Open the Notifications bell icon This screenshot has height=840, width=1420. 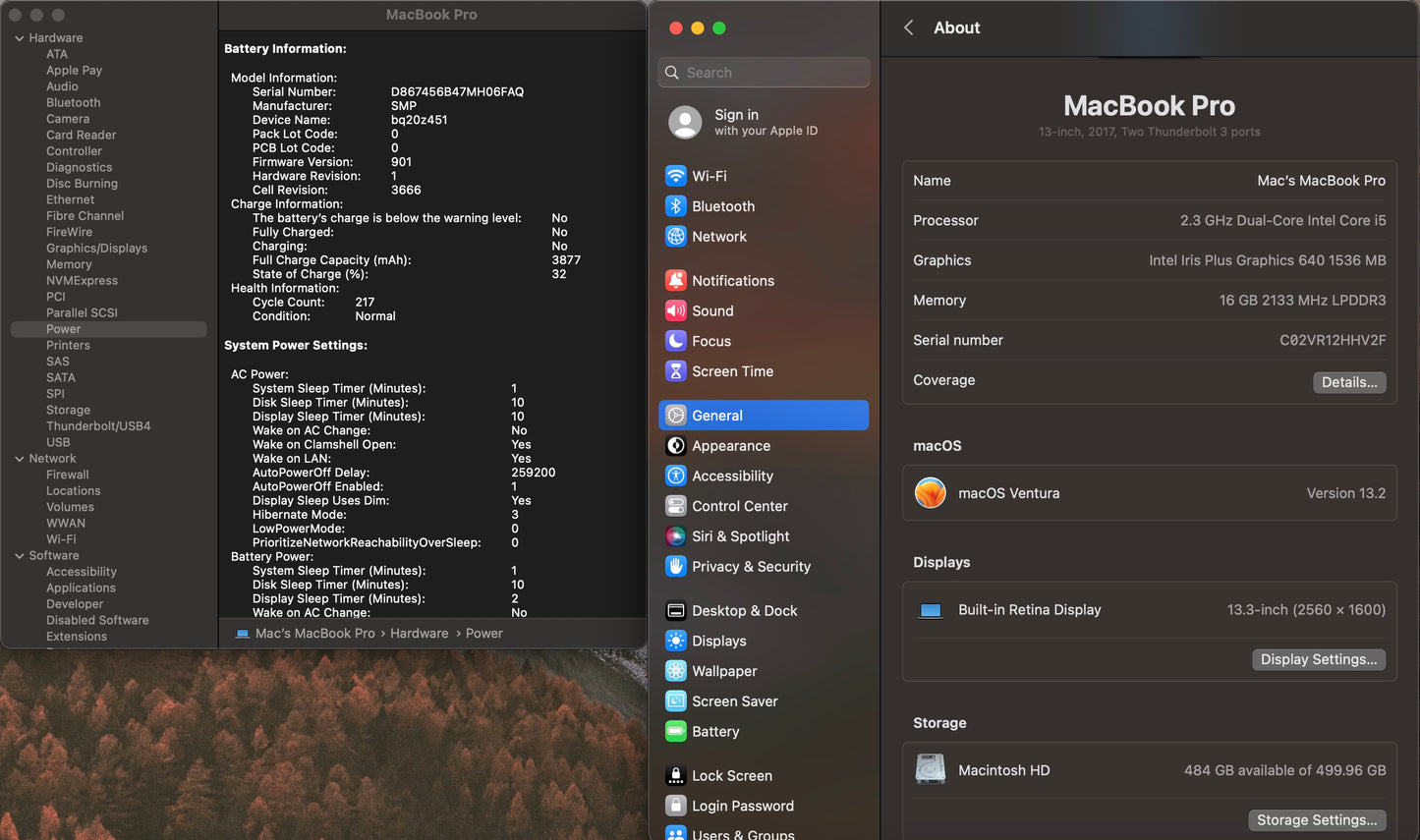point(675,281)
